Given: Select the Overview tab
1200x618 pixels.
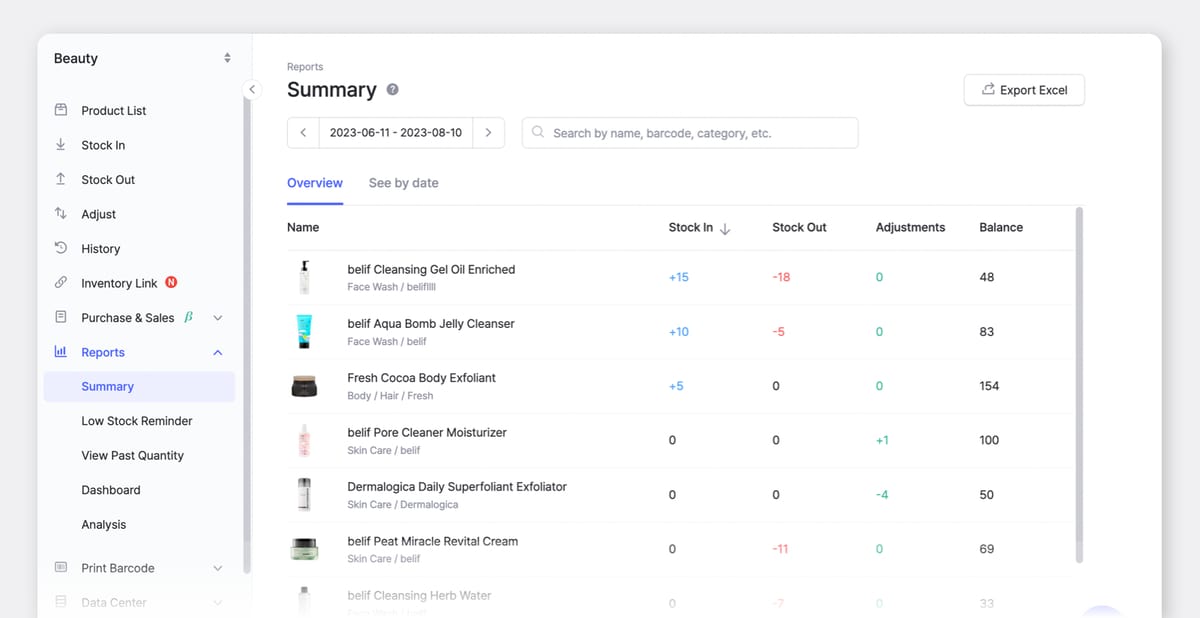Looking at the screenshot, I should coord(314,183).
